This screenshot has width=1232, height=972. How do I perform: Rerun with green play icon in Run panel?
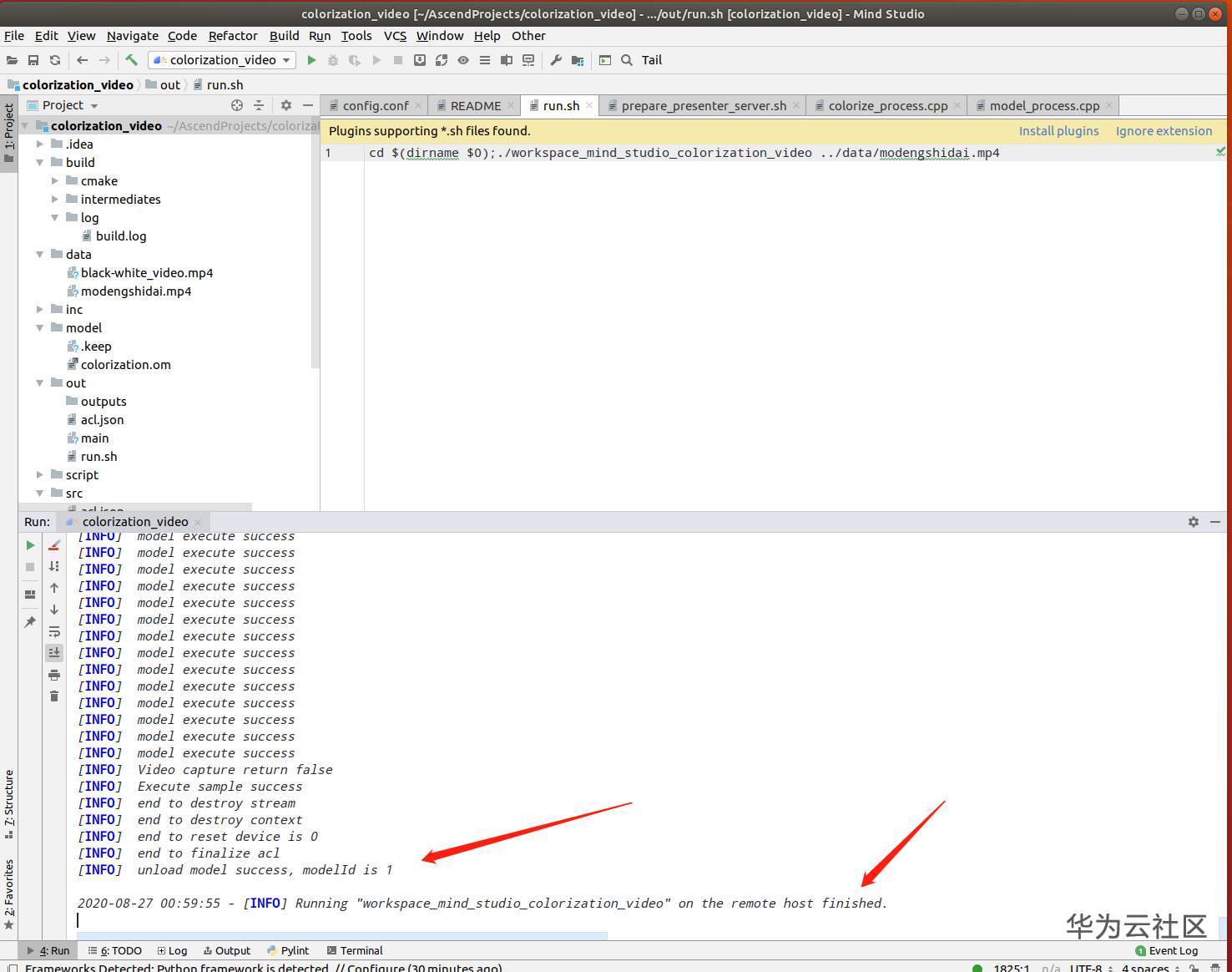(x=30, y=545)
